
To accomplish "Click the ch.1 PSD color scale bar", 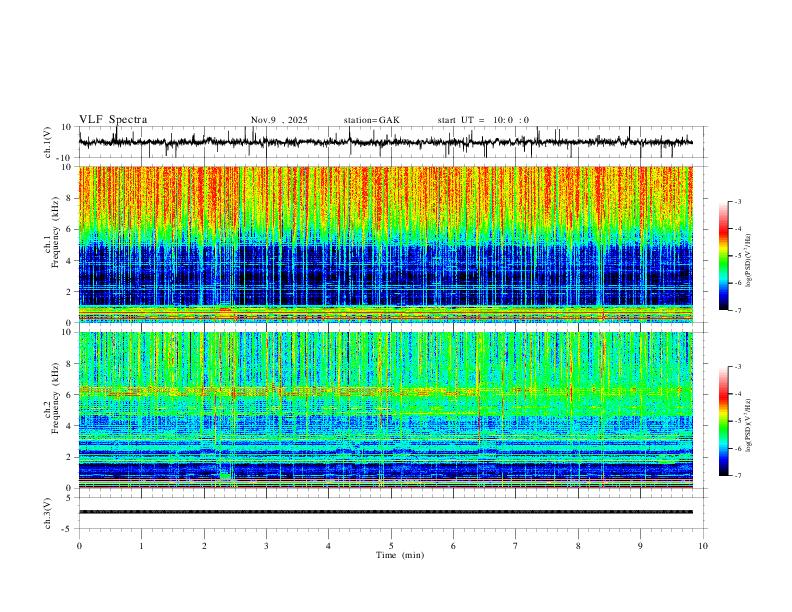I will pos(723,256).
